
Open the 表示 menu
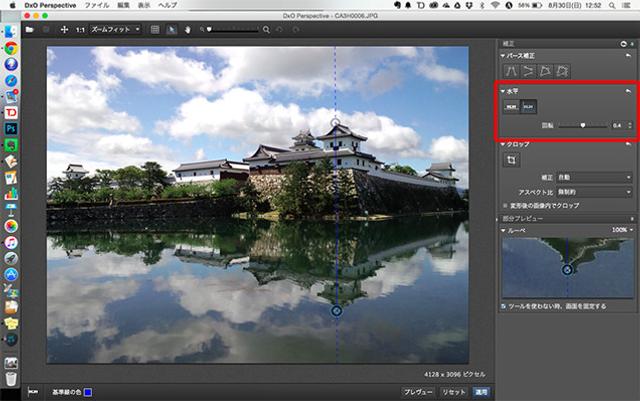pos(144,5)
